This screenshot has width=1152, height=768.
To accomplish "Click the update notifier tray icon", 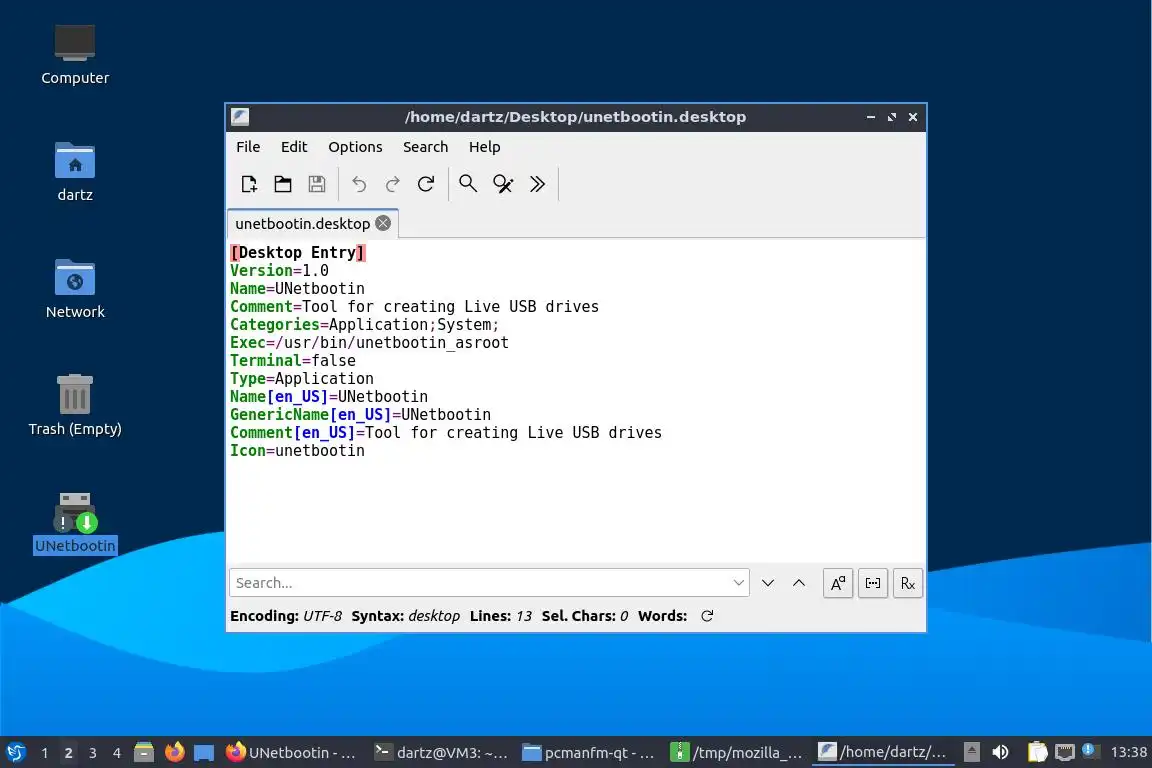I will [x=1090, y=751].
